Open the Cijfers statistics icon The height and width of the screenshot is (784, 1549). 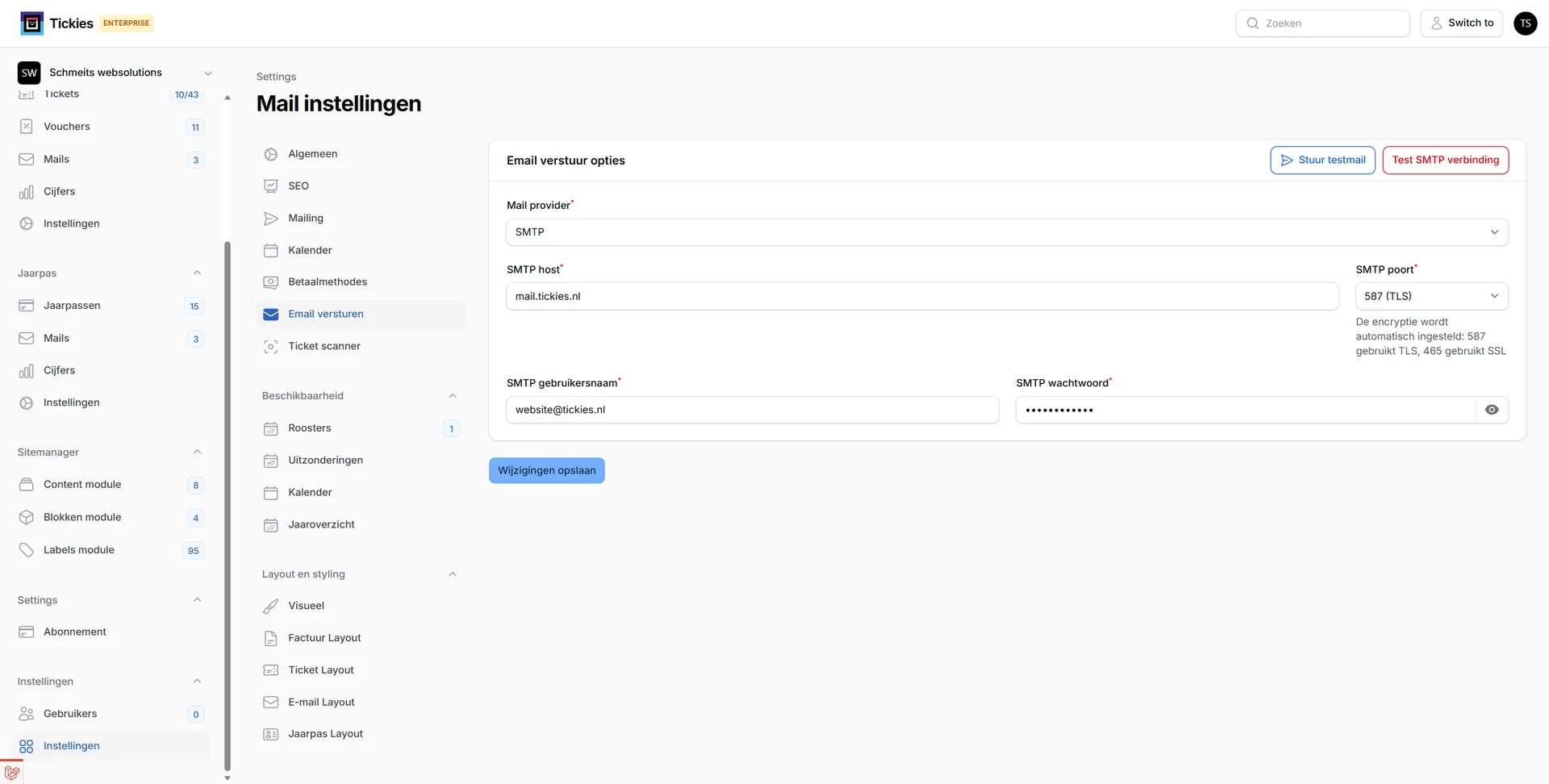(x=27, y=191)
